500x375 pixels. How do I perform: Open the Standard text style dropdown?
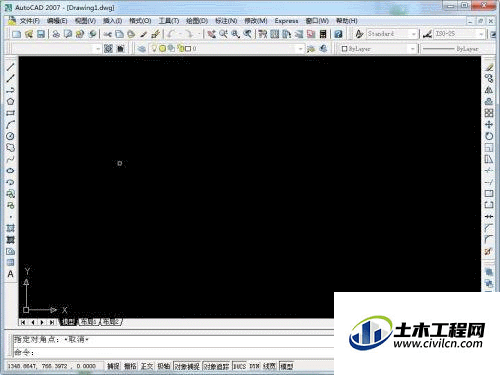click(392, 34)
